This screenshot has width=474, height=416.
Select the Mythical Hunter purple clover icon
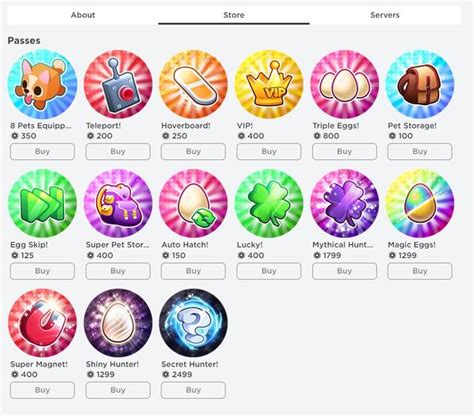click(x=345, y=203)
